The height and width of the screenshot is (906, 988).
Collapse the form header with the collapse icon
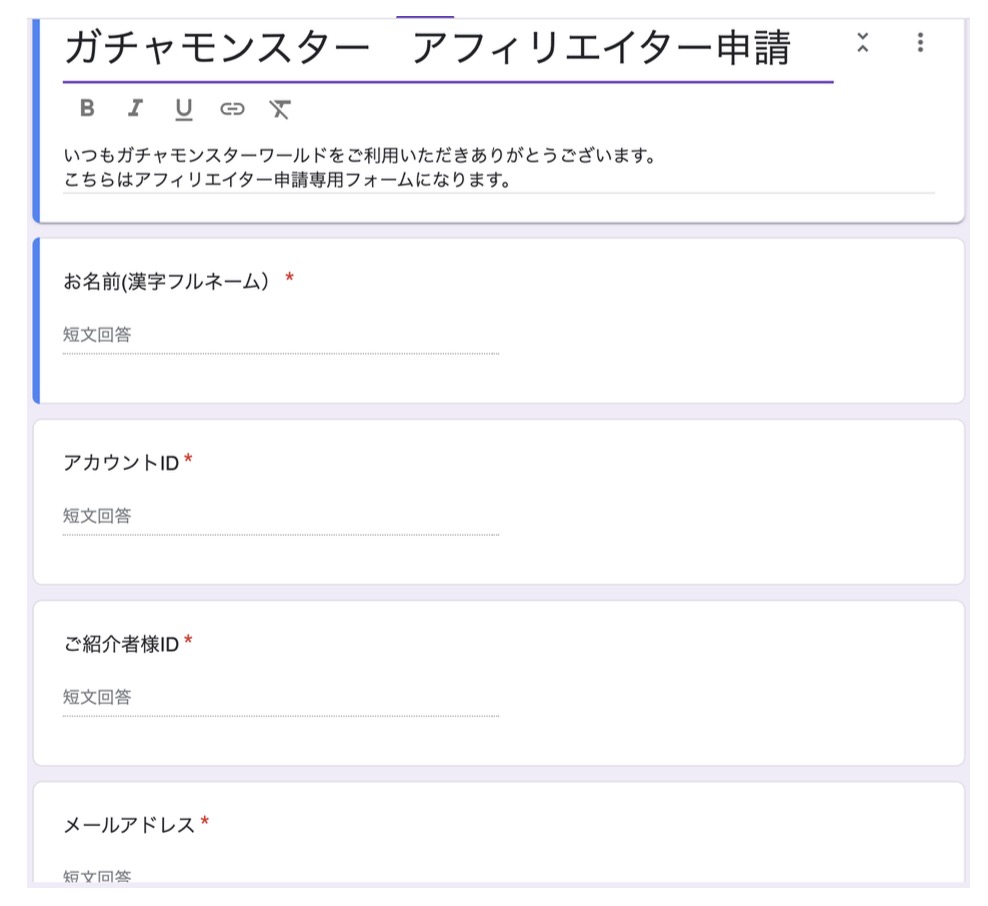[862, 44]
